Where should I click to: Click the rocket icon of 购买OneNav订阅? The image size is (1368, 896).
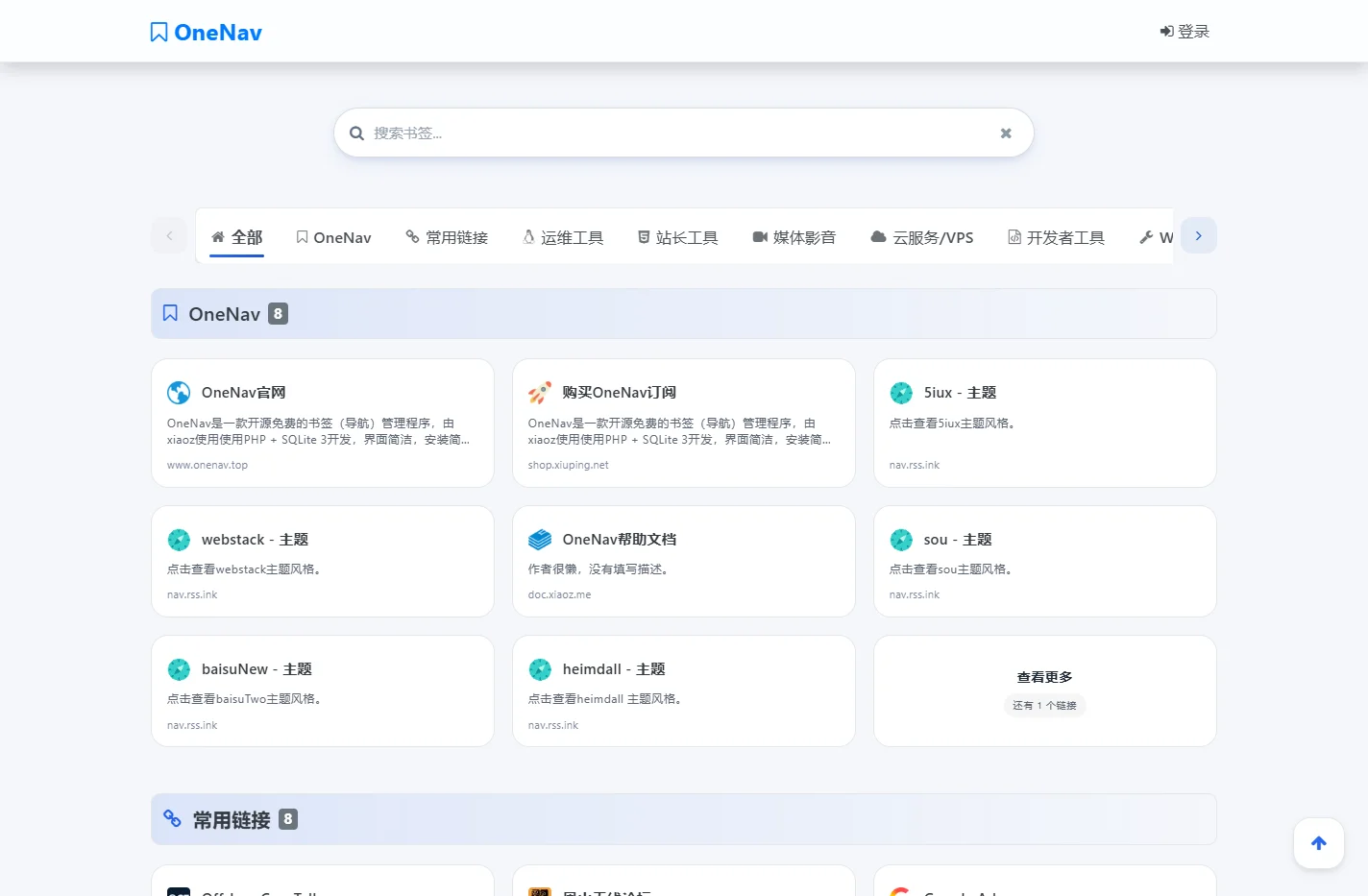click(x=540, y=393)
